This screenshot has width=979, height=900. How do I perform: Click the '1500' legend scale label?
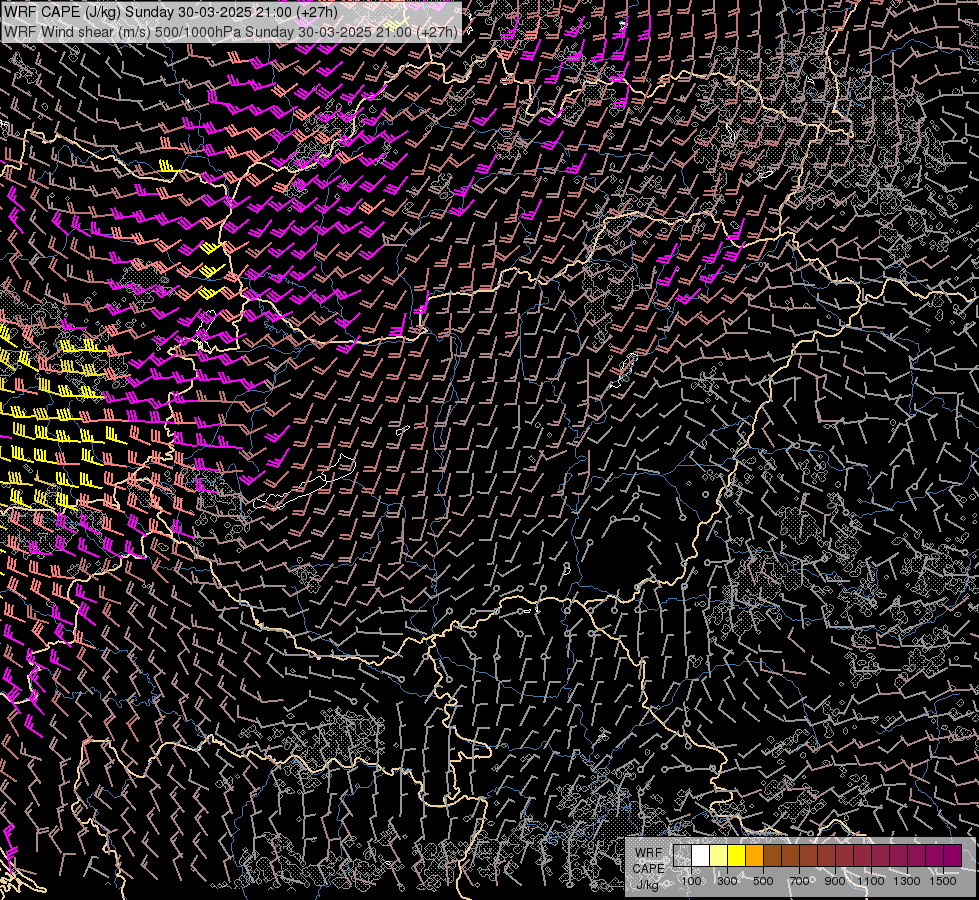click(943, 881)
